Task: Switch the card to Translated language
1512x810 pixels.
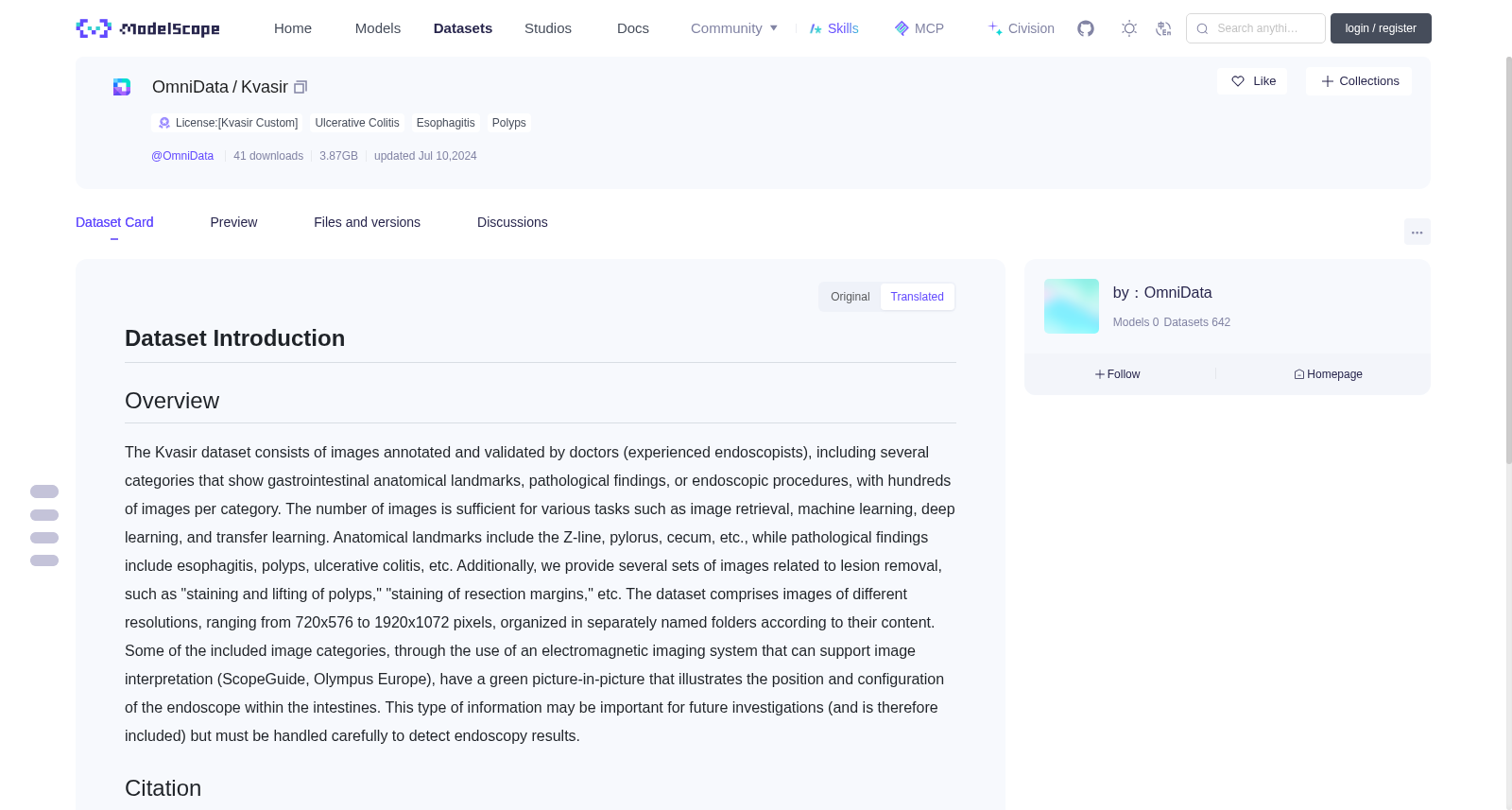Action: (x=917, y=297)
